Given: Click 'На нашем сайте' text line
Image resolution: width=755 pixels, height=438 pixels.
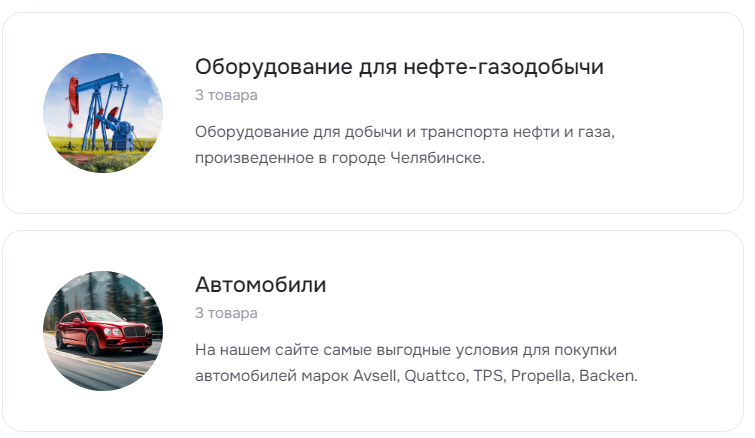Looking at the screenshot, I should point(406,349).
